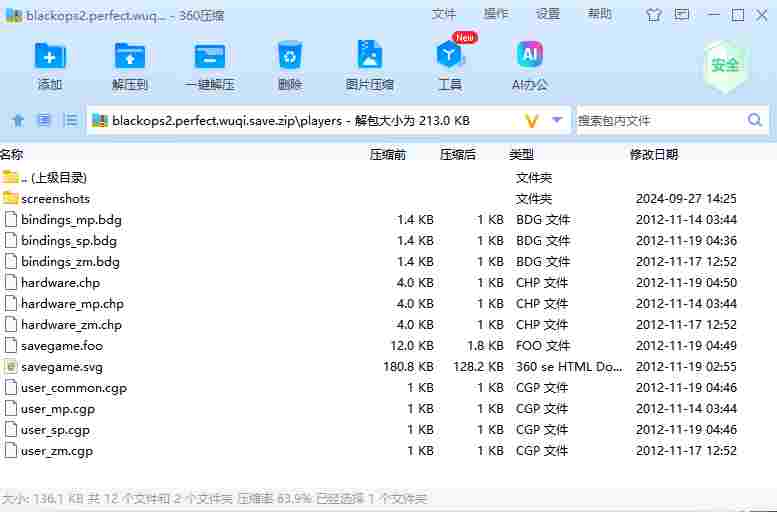Image resolution: width=777 pixels, height=512 pixels.
Task: Click the FOO 文件 type cell
Action: [543, 345]
